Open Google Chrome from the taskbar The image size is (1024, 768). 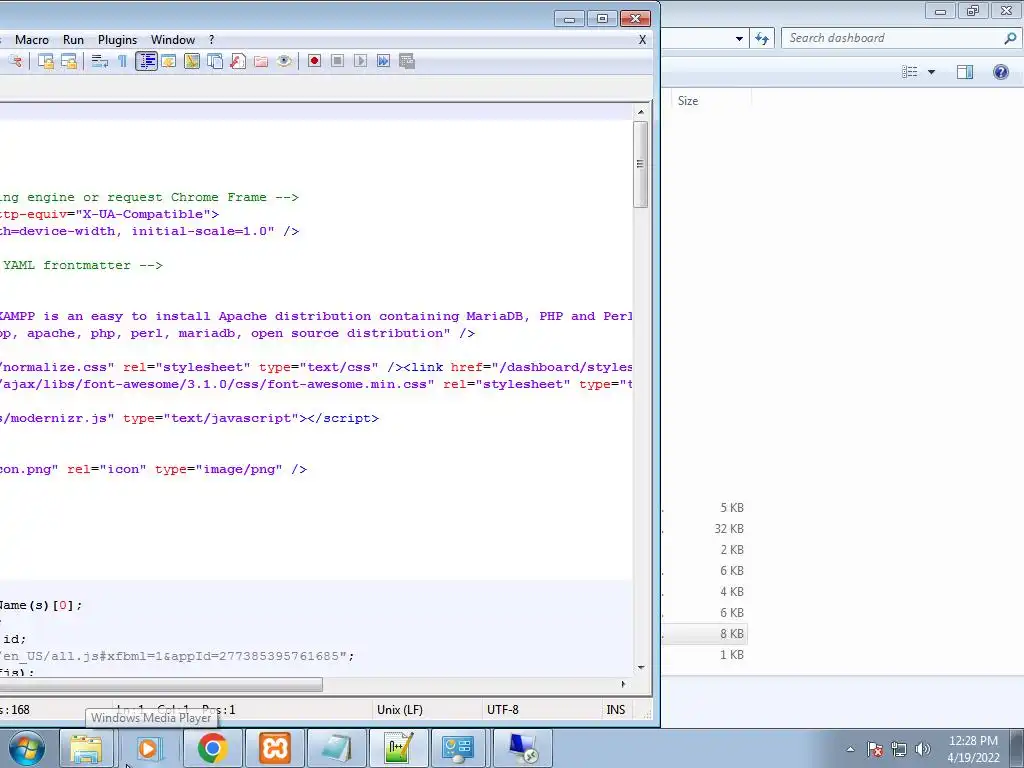pos(212,748)
